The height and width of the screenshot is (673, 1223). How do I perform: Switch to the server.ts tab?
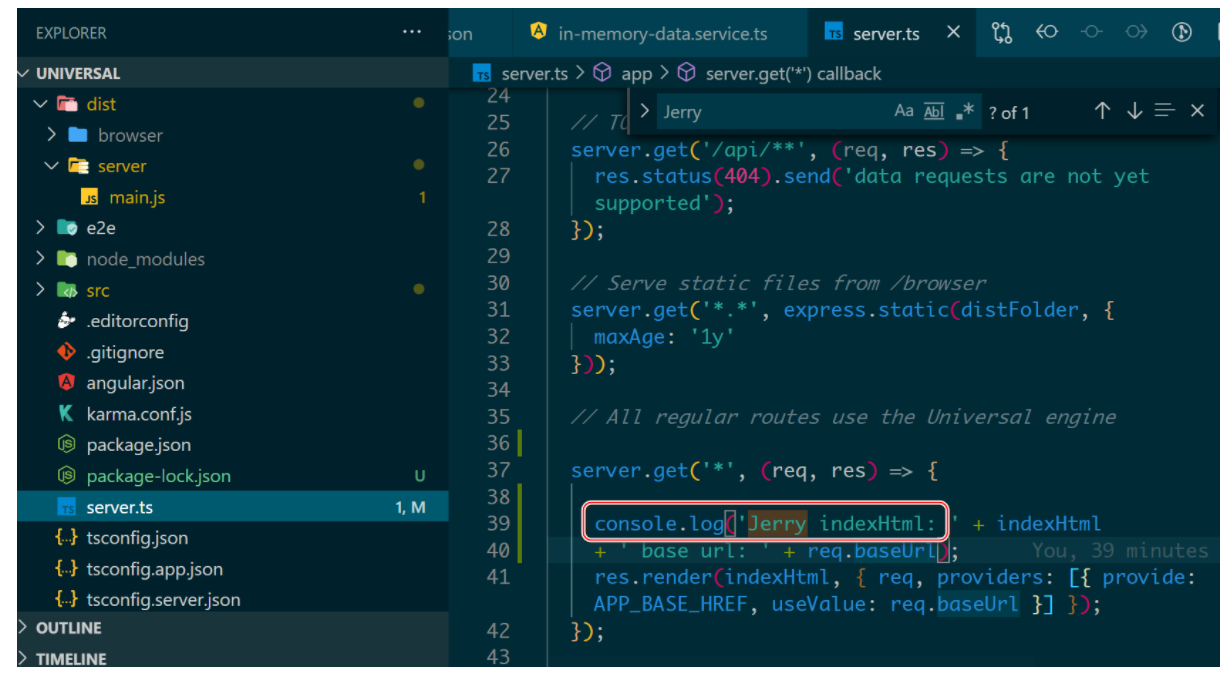click(x=886, y=33)
